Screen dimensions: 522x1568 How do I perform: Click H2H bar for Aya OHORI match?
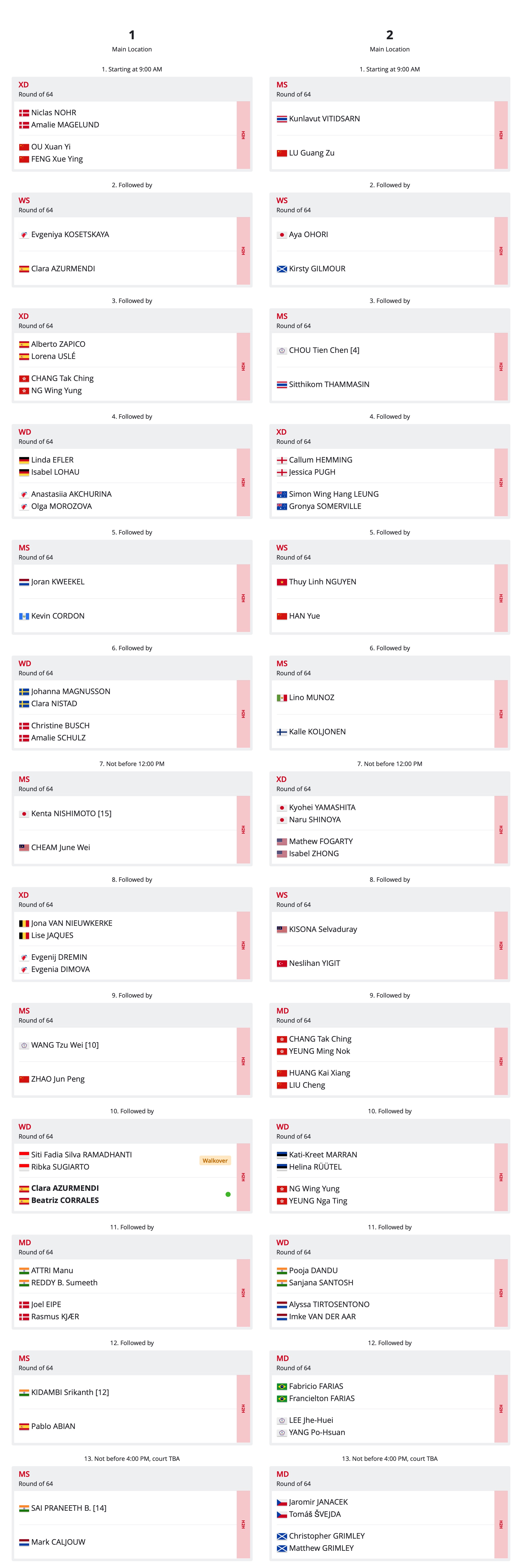501,251
